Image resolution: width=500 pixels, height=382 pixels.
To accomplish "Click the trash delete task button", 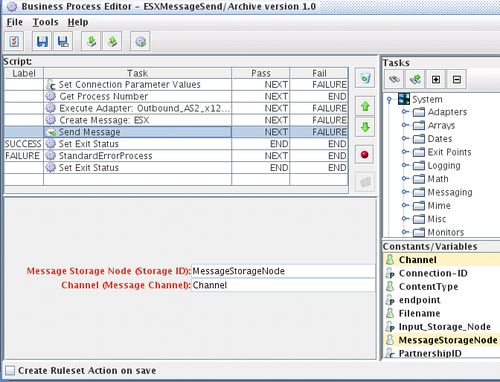I will click(x=365, y=78).
